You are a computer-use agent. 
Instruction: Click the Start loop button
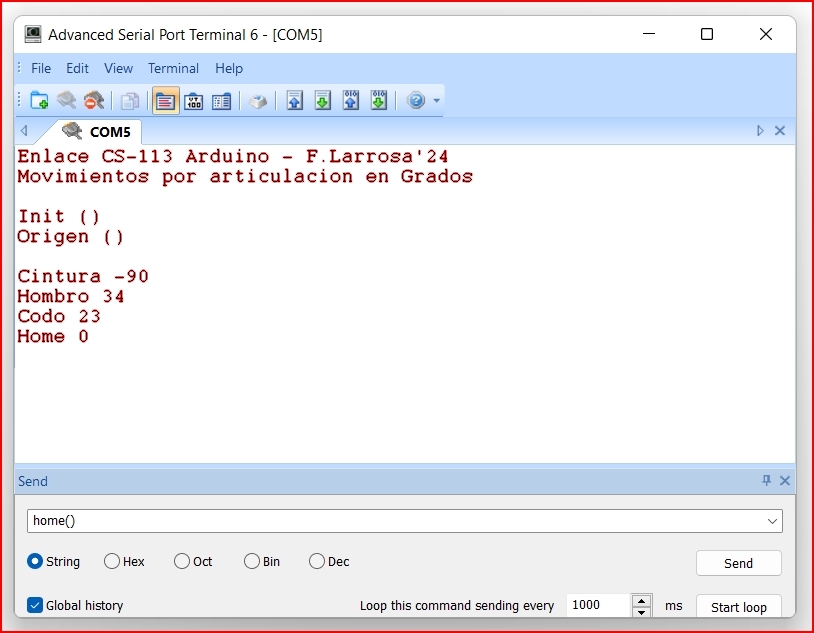(738, 607)
